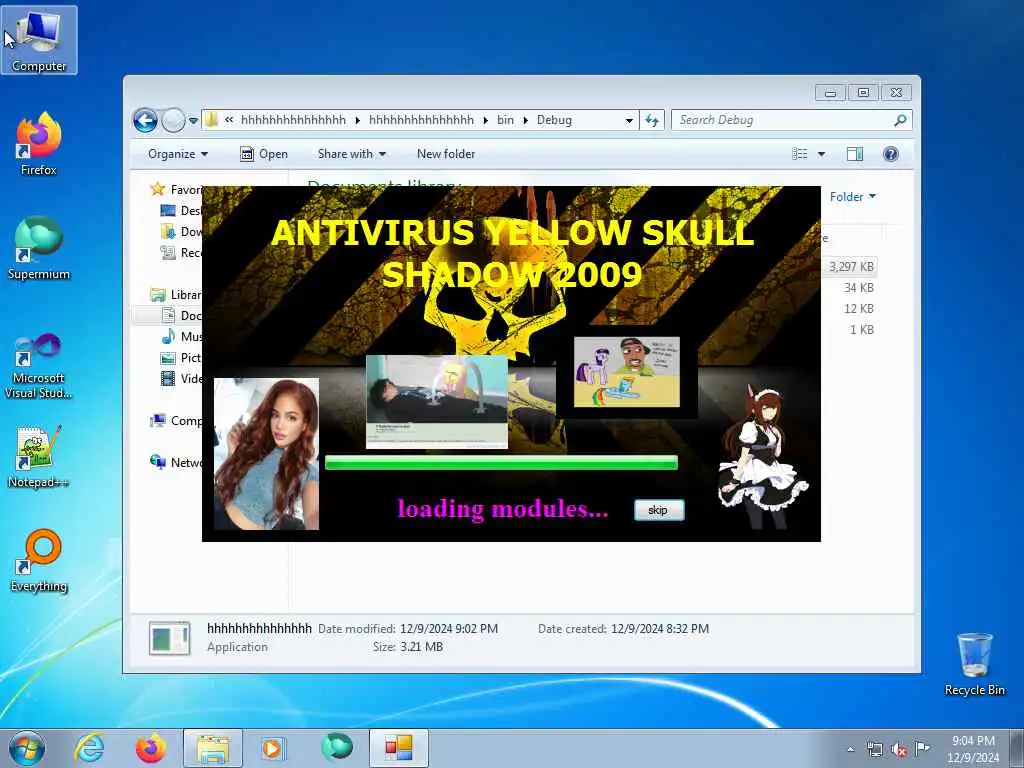
Task: Expand the address bar history dropdown
Action: coord(629,120)
